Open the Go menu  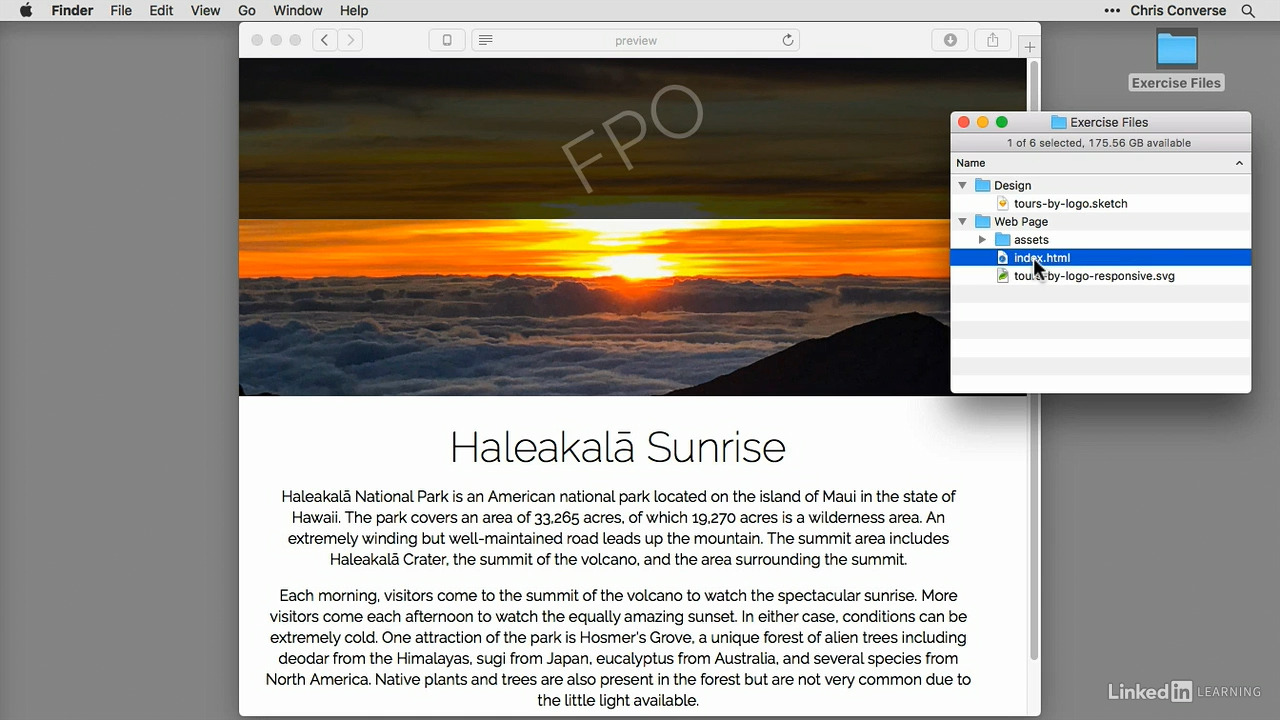(x=246, y=10)
